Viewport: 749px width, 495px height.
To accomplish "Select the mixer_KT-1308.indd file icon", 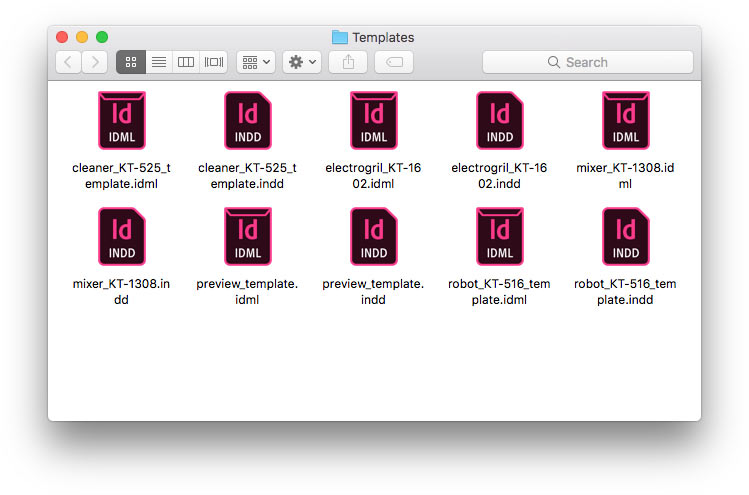I will click(x=121, y=236).
